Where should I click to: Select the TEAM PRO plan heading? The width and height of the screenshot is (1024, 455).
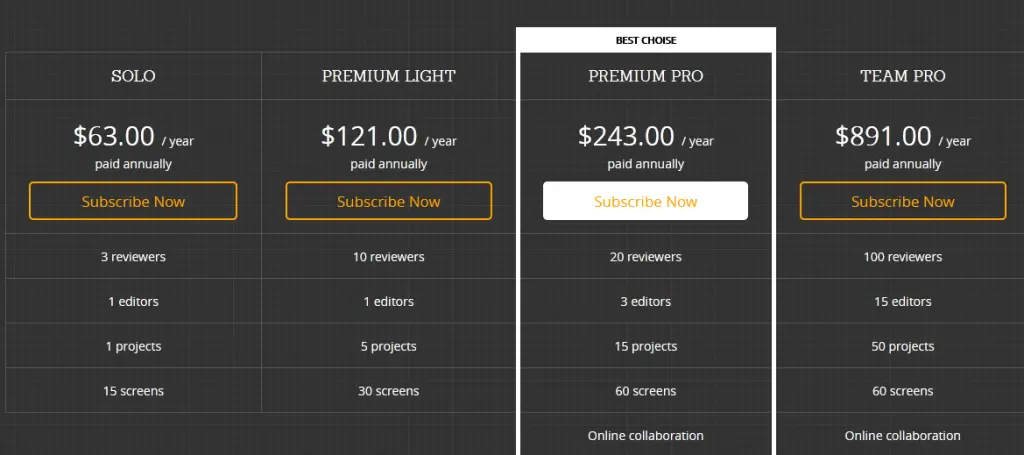(903, 76)
